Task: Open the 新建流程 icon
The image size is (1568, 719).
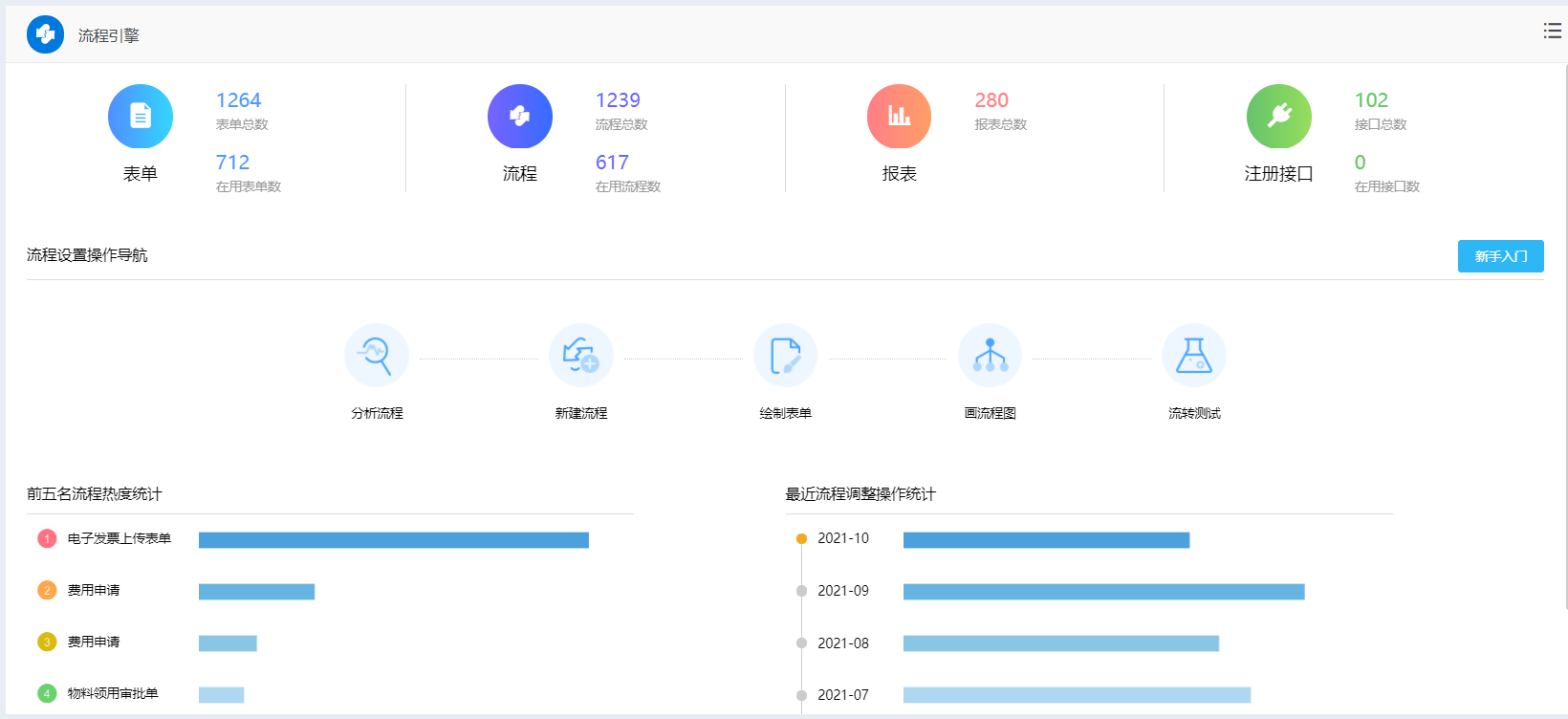Action: [581, 356]
